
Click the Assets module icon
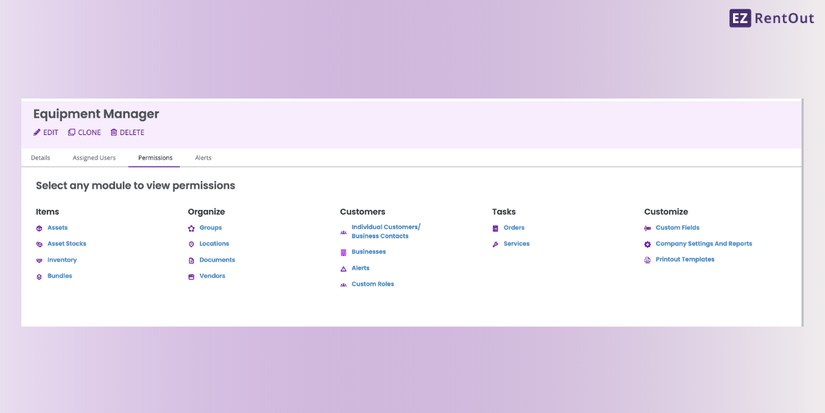click(x=39, y=228)
